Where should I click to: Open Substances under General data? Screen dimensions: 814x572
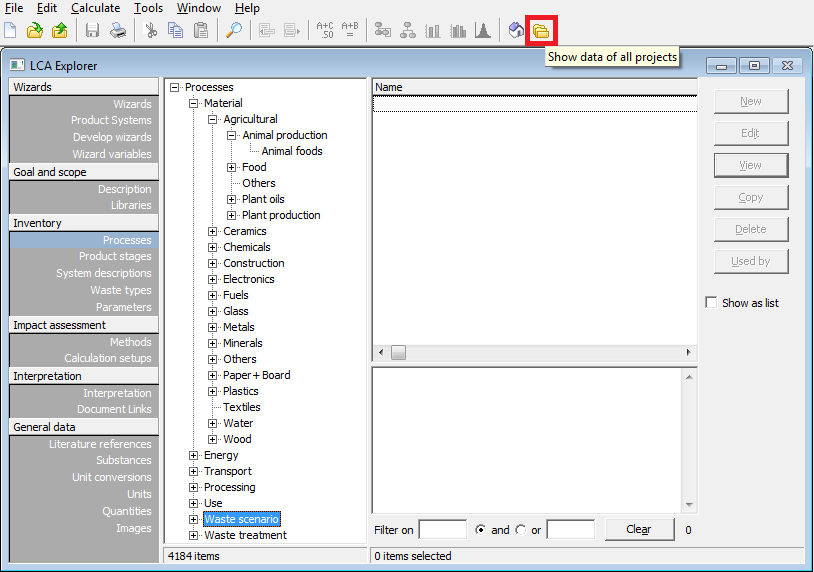124,460
